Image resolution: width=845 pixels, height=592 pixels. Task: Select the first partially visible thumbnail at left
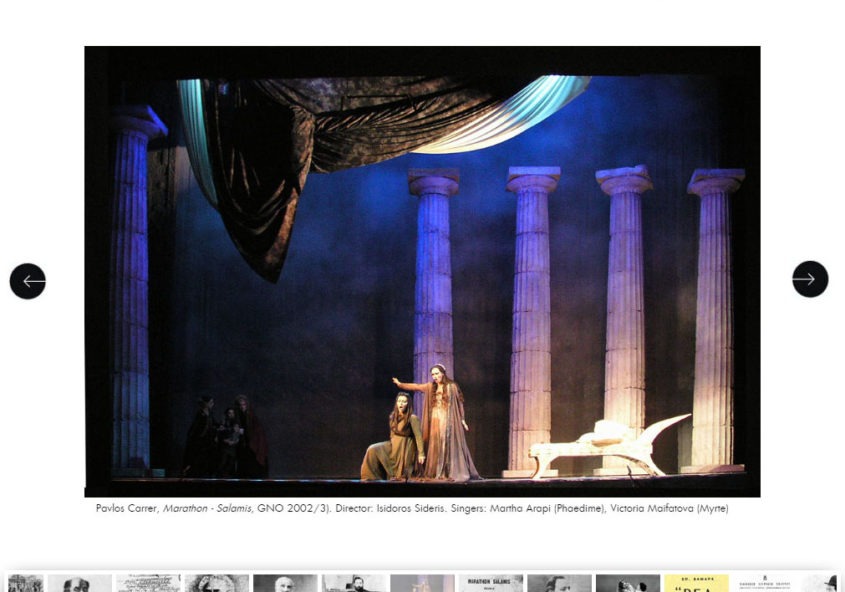(25, 583)
